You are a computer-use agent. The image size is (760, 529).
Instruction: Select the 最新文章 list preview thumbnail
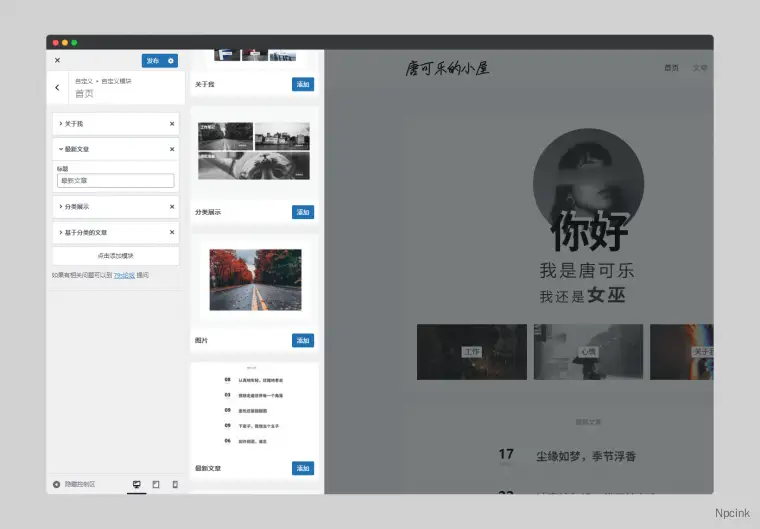point(254,407)
